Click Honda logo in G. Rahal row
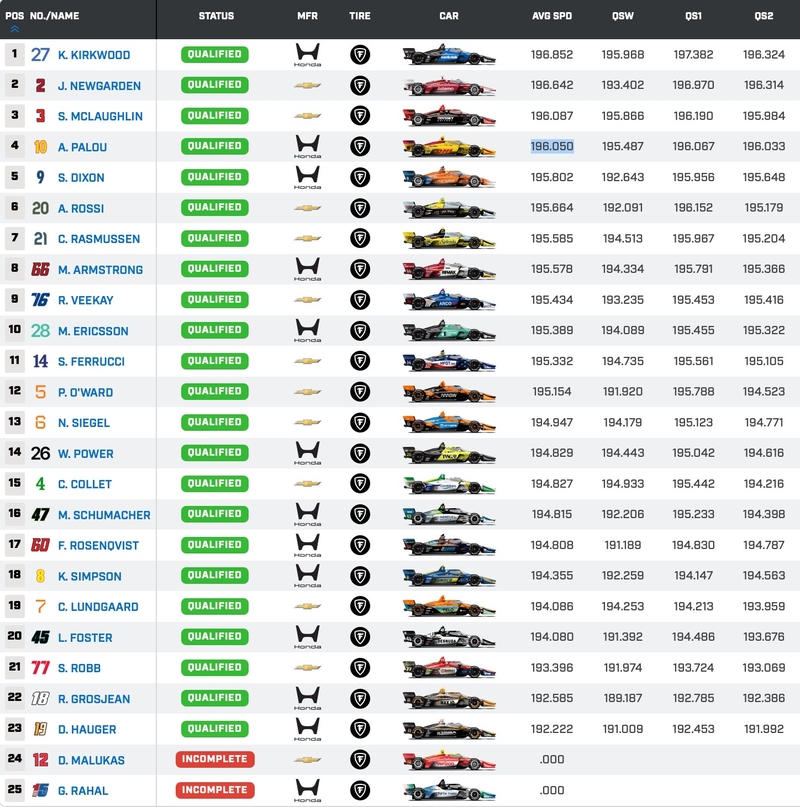The height and width of the screenshot is (807, 800). [x=307, y=790]
